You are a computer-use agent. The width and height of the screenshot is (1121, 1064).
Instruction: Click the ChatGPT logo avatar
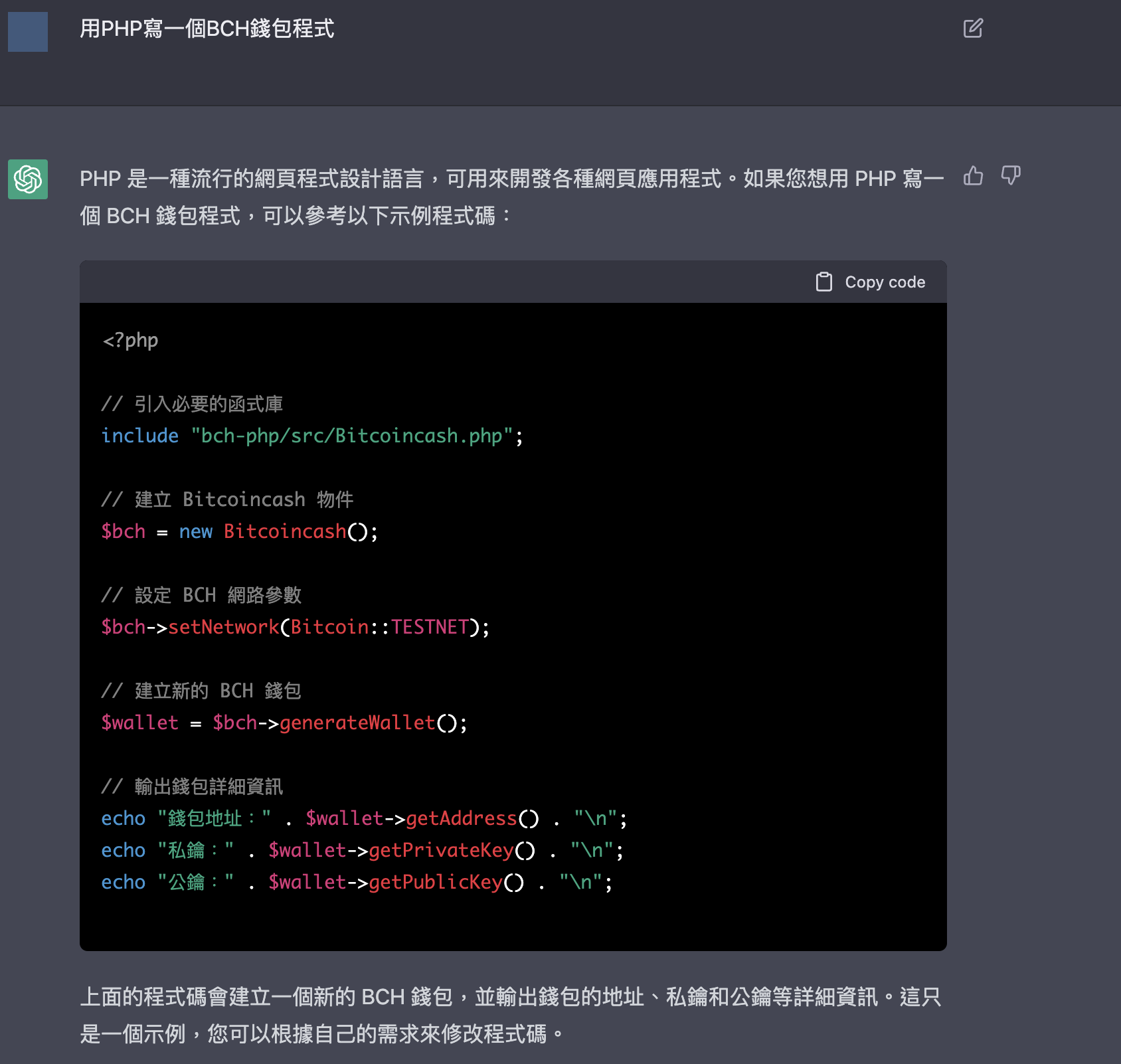(28, 179)
